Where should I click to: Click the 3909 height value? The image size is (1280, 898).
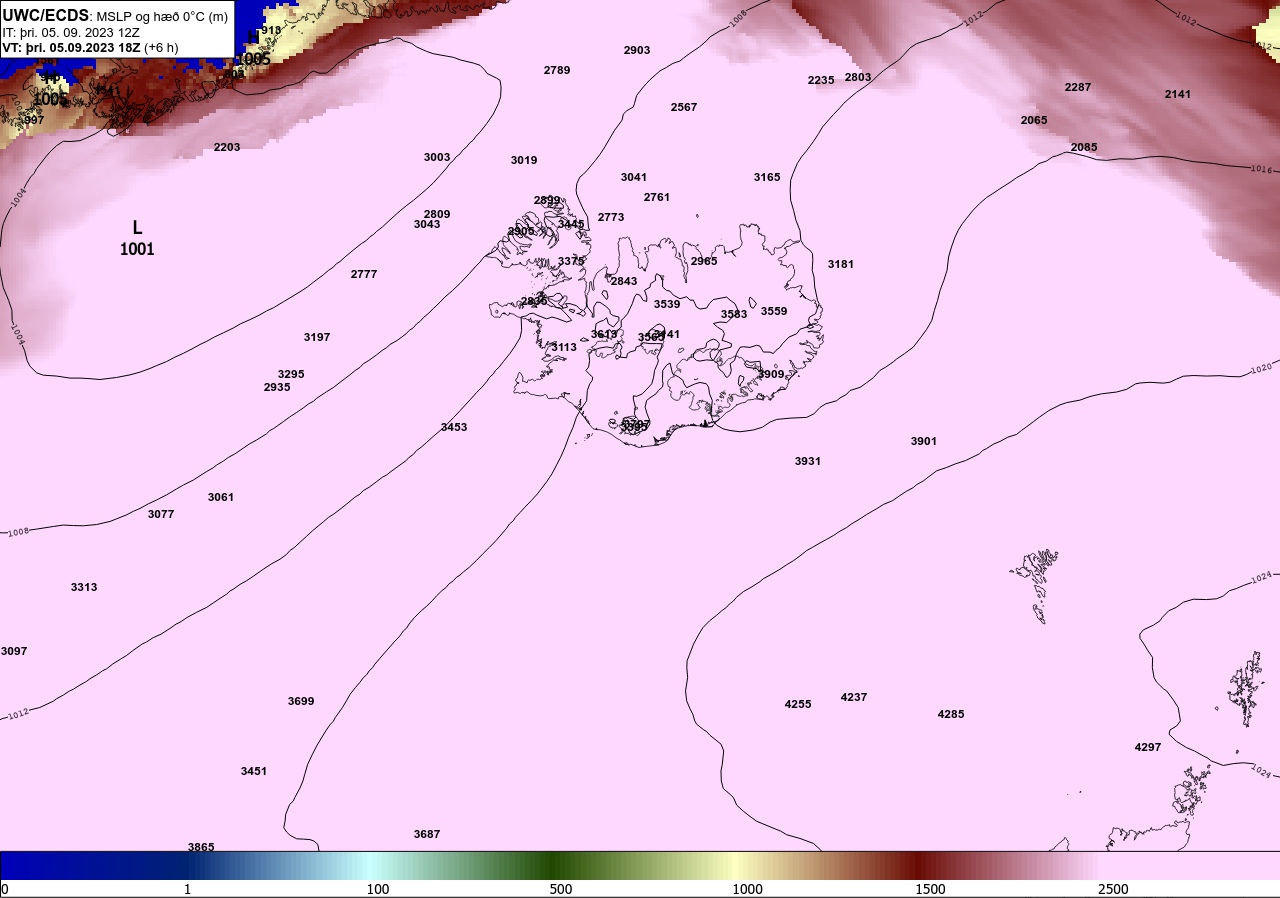coord(771,374)
